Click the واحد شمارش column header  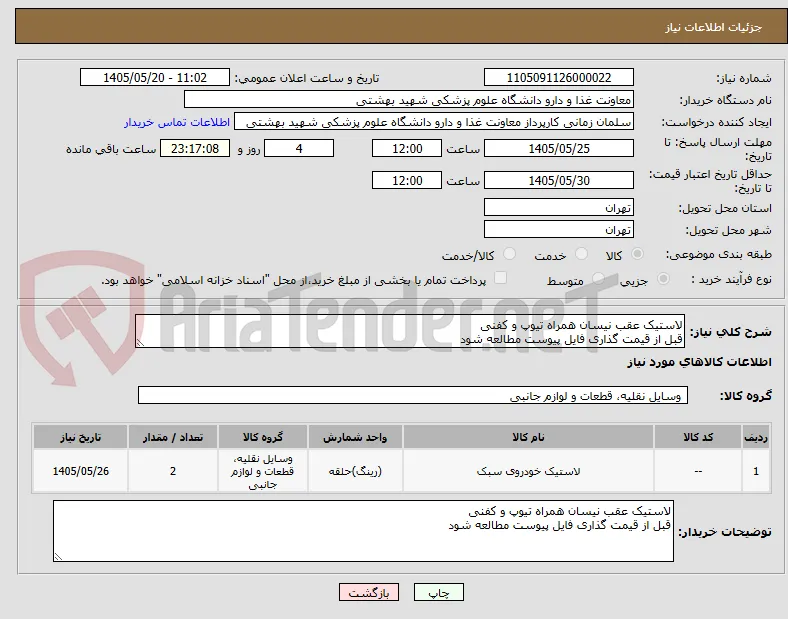pos(355,437)
